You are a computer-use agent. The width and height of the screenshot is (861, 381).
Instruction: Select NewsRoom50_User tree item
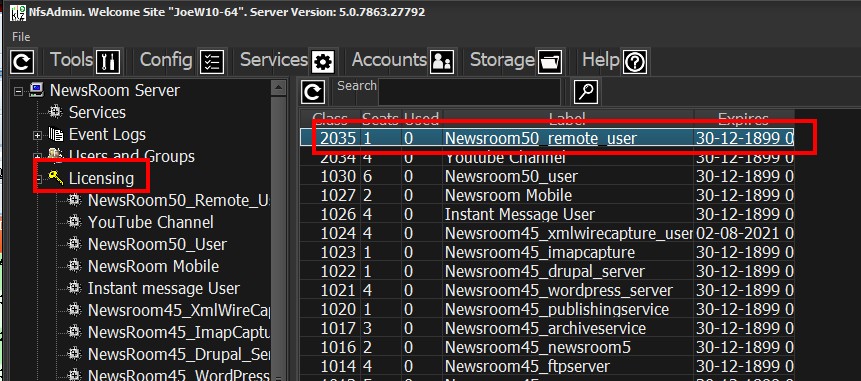tap(157, 244)
